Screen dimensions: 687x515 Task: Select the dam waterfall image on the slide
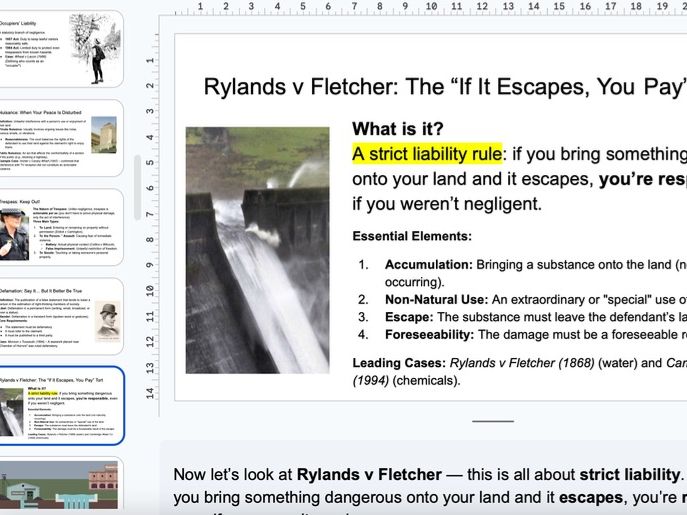pyautogui.click(x=258, y=250)
